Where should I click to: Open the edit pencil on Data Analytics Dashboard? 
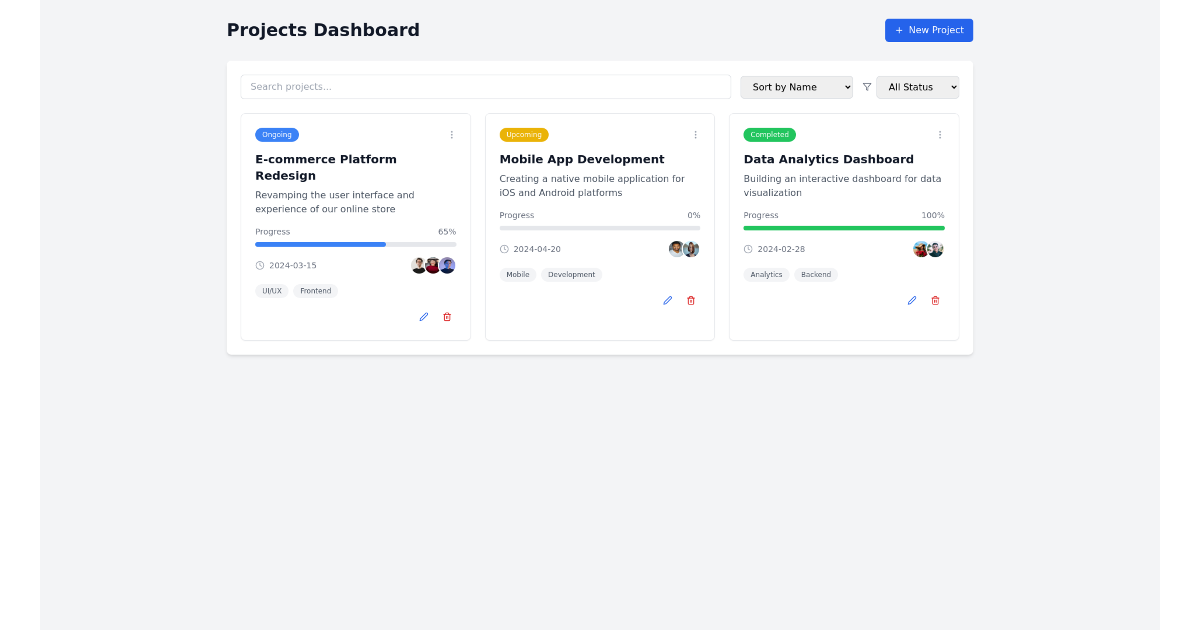click(911, 300)
